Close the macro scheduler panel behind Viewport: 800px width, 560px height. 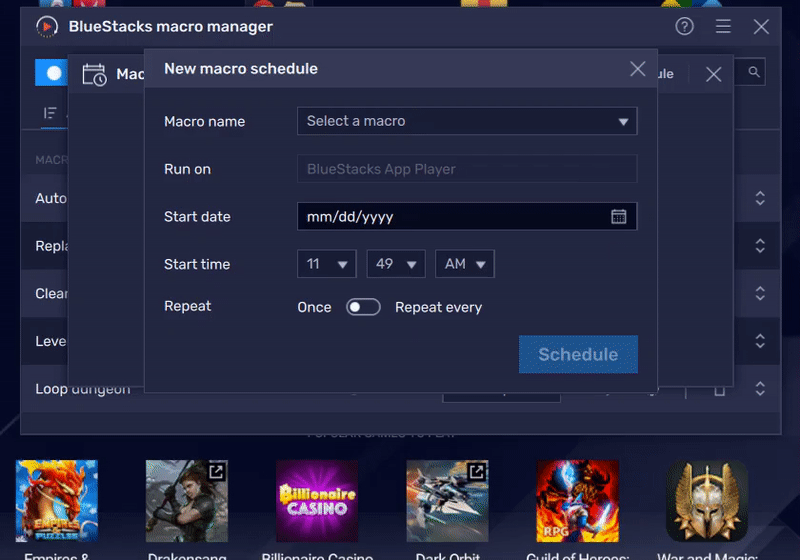713,74
